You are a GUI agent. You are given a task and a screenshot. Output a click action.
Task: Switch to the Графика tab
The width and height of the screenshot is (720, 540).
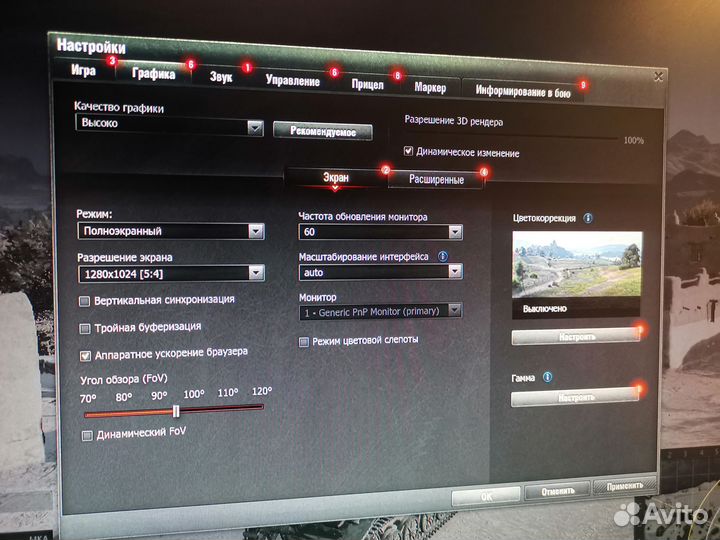(x=153, y=73)
